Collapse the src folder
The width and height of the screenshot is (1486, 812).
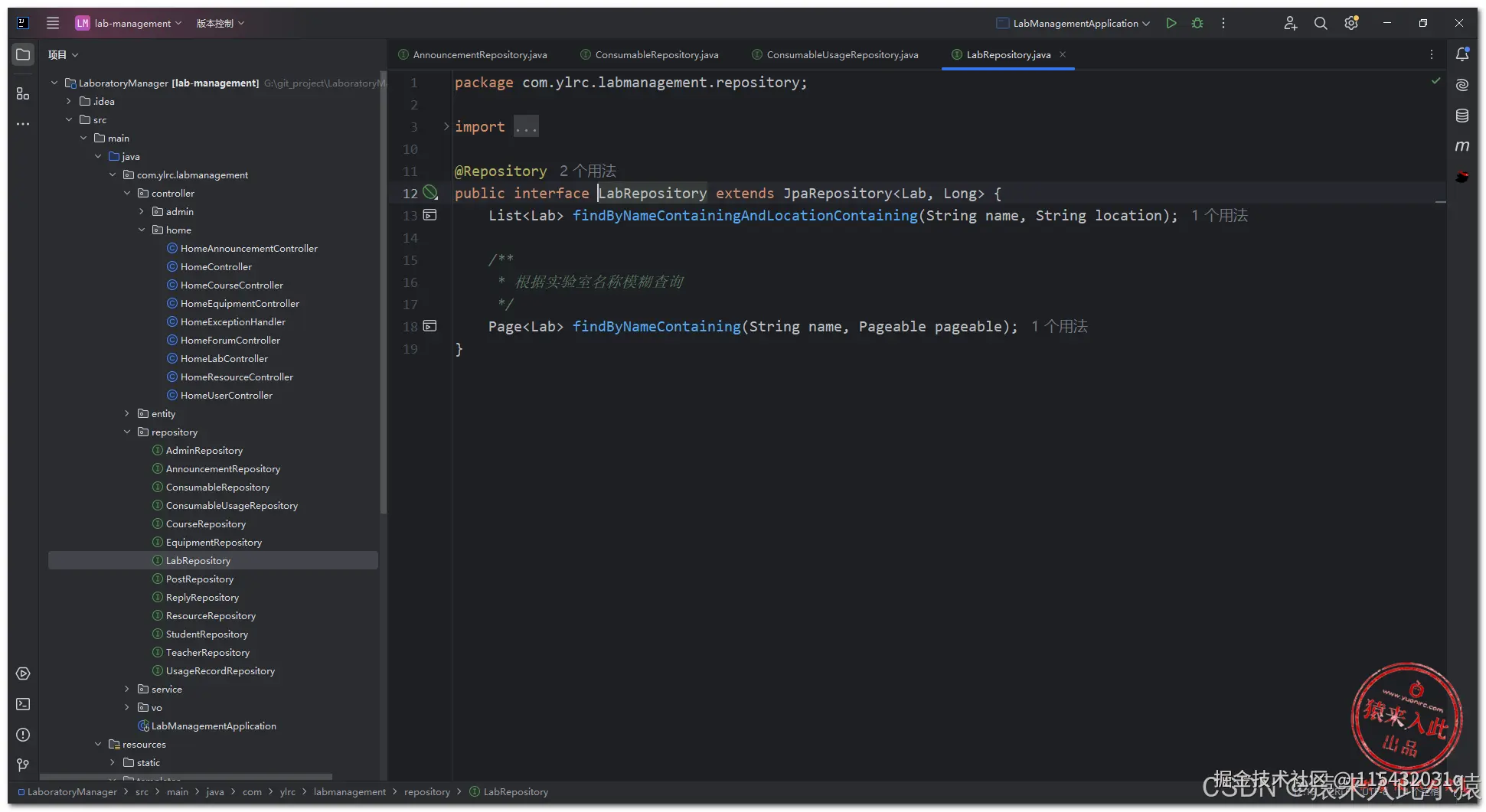click(x=69, y=119)
